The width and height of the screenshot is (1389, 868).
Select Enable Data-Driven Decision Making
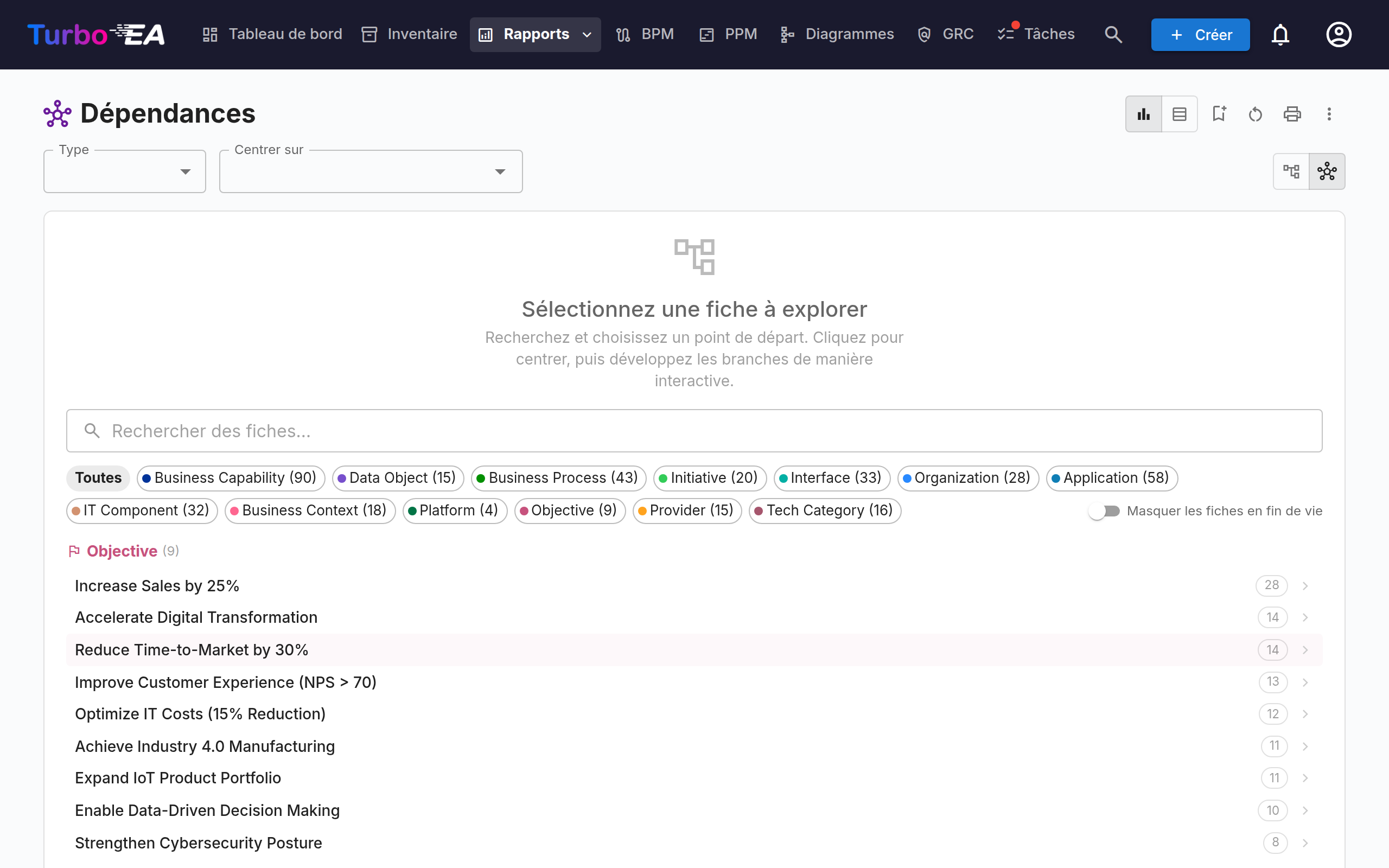pyautogui.click(x=694, y=810)
